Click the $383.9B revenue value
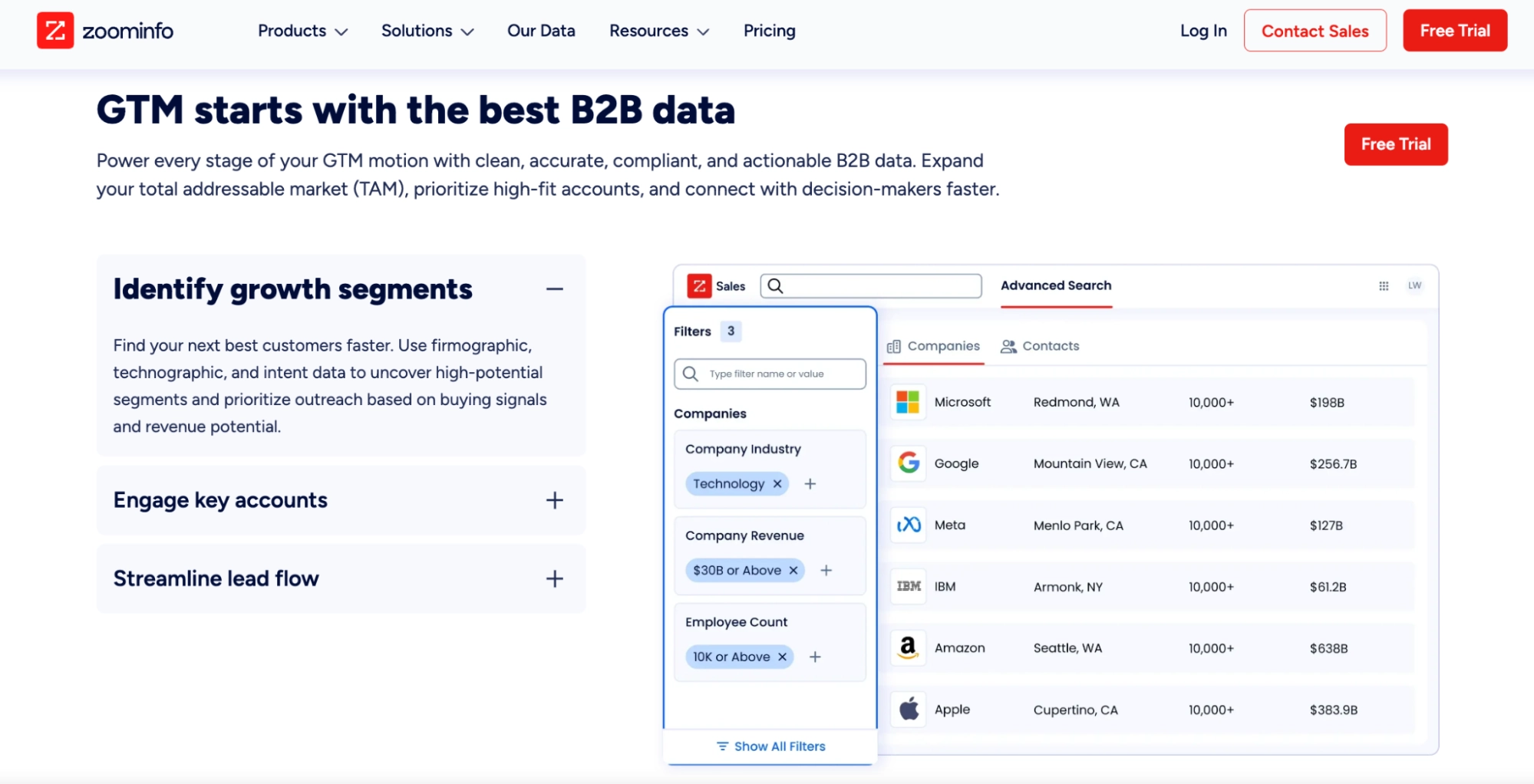This screenshot has width=1534, height=784. [x=1333, y=710]
